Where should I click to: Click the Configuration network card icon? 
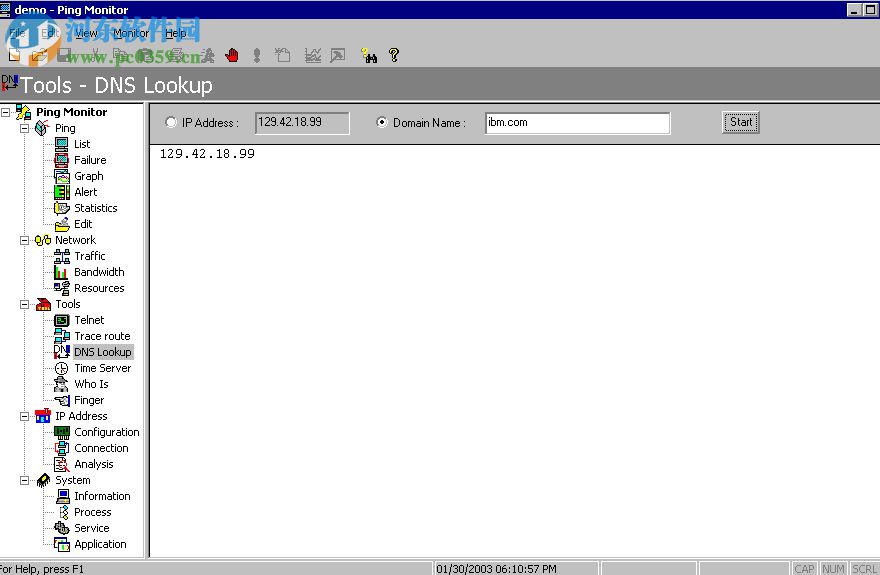coord(62,433)
